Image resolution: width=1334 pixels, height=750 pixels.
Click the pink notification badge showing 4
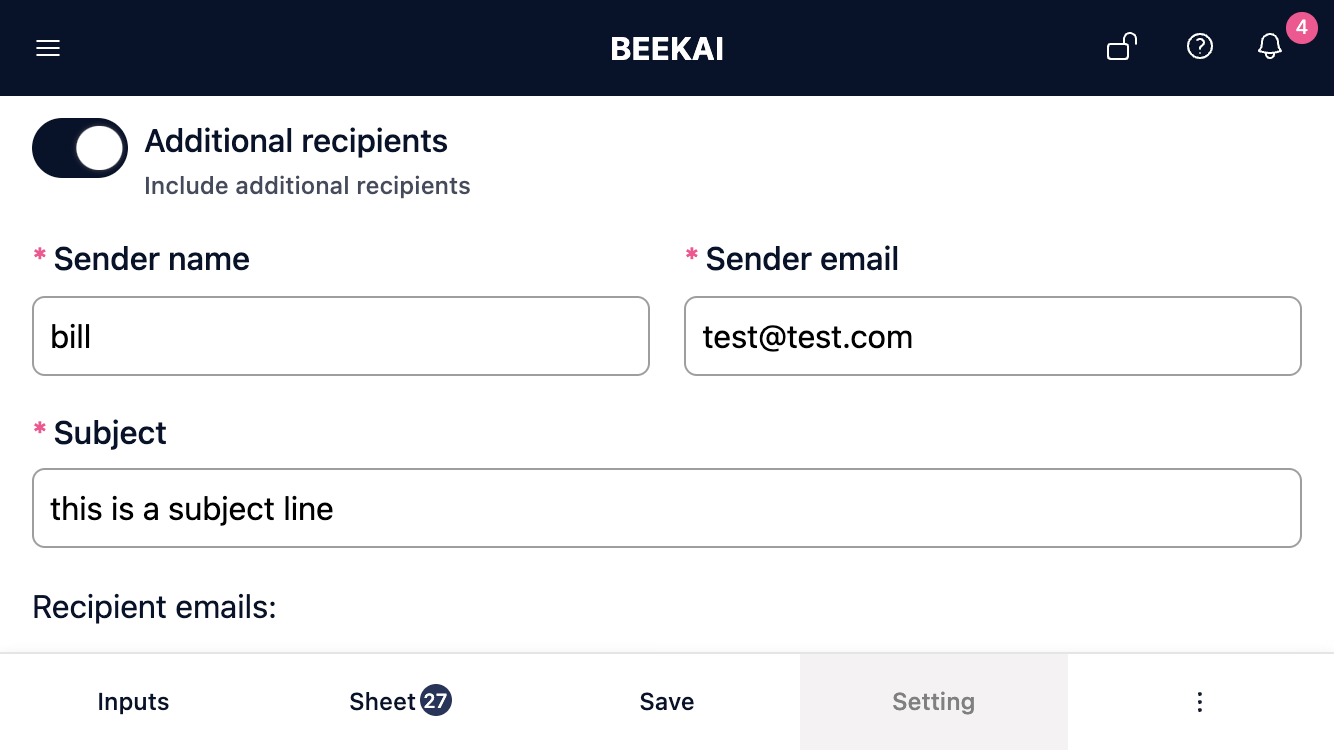click(1301, 28)
